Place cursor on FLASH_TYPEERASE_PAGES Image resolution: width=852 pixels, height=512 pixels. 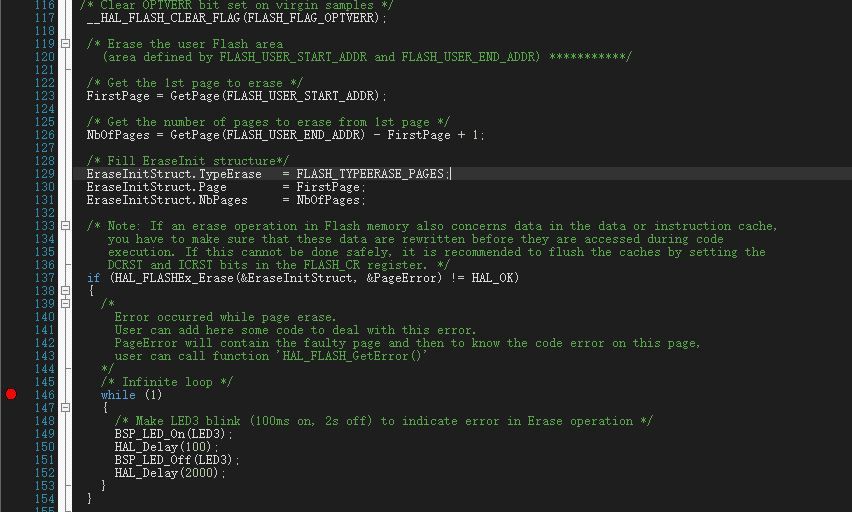tap(369, 174)
